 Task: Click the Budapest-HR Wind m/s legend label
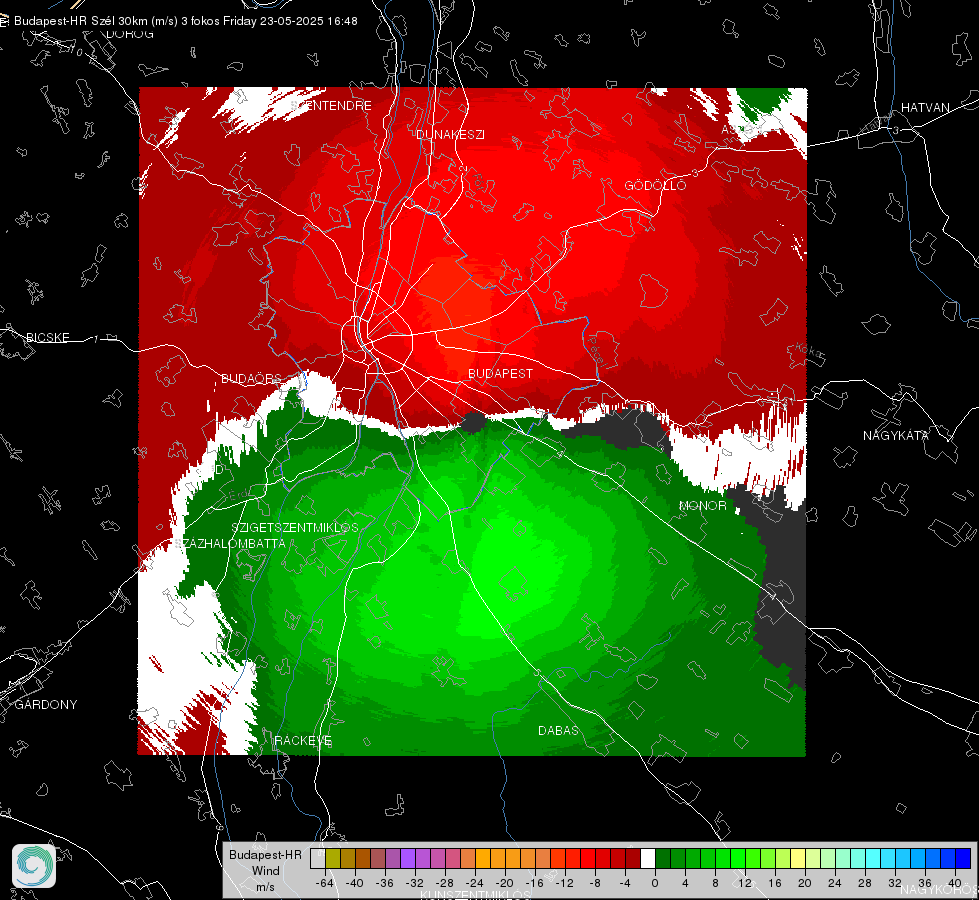click(x=265, y=871)
